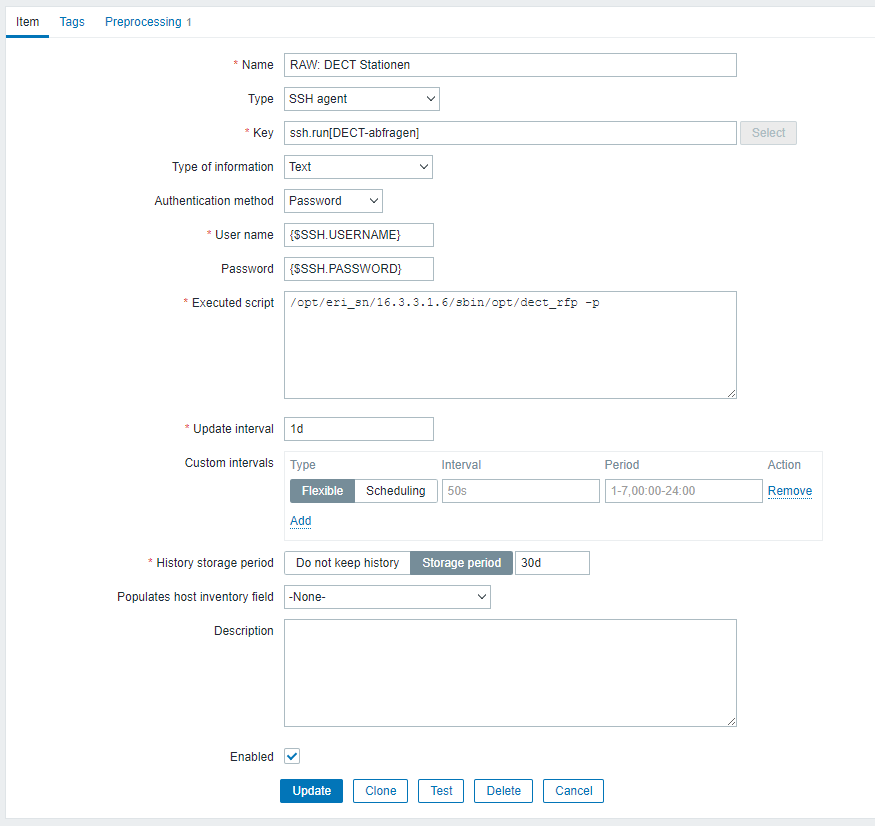Select the Flexible interval type
This screenshot has width=875, height=826.
click(322, 491)
